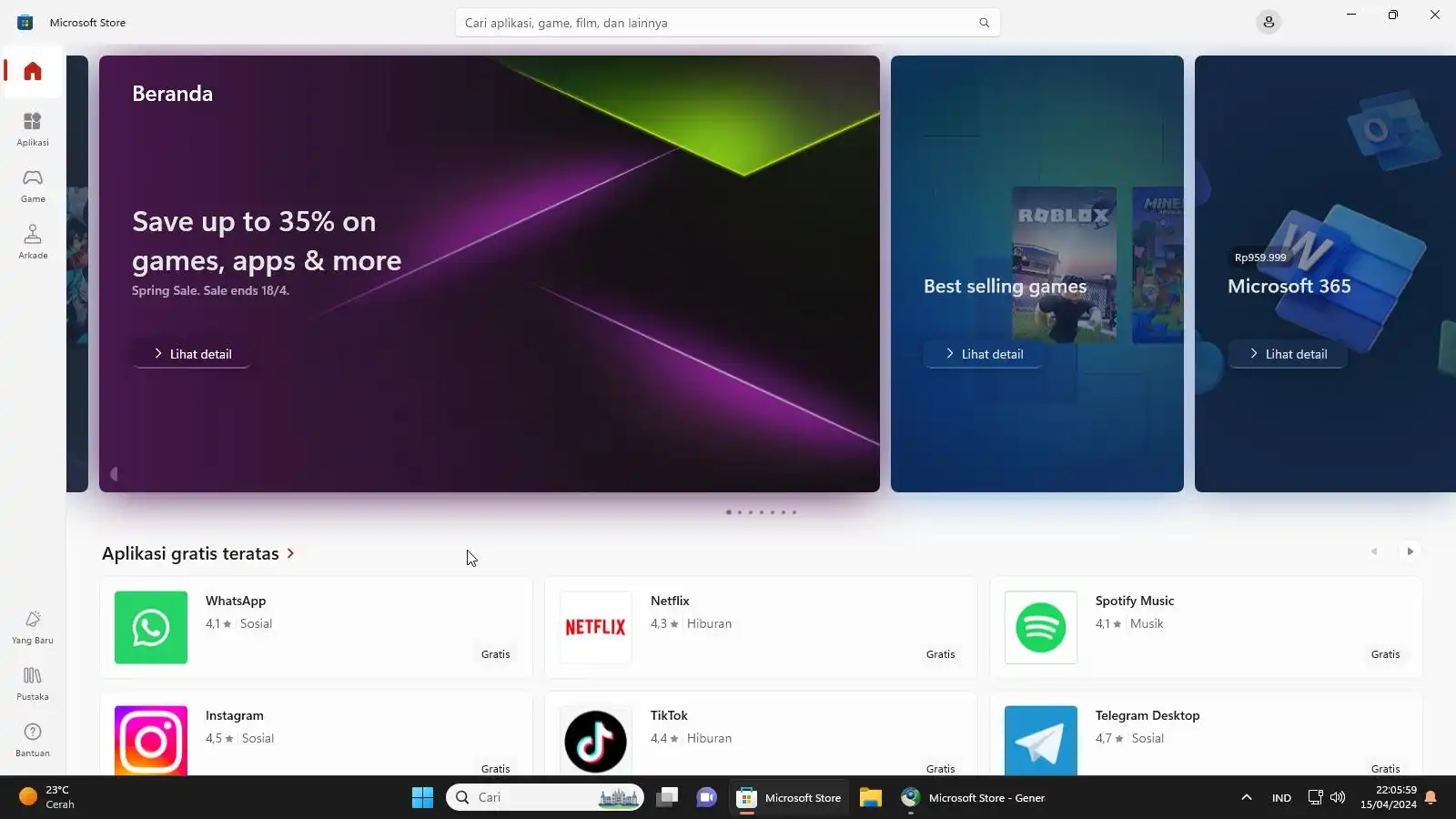Switch to Microsoft Store taskbar button
This screenshot has width=1456, height=819.
[x=789, y=798]
